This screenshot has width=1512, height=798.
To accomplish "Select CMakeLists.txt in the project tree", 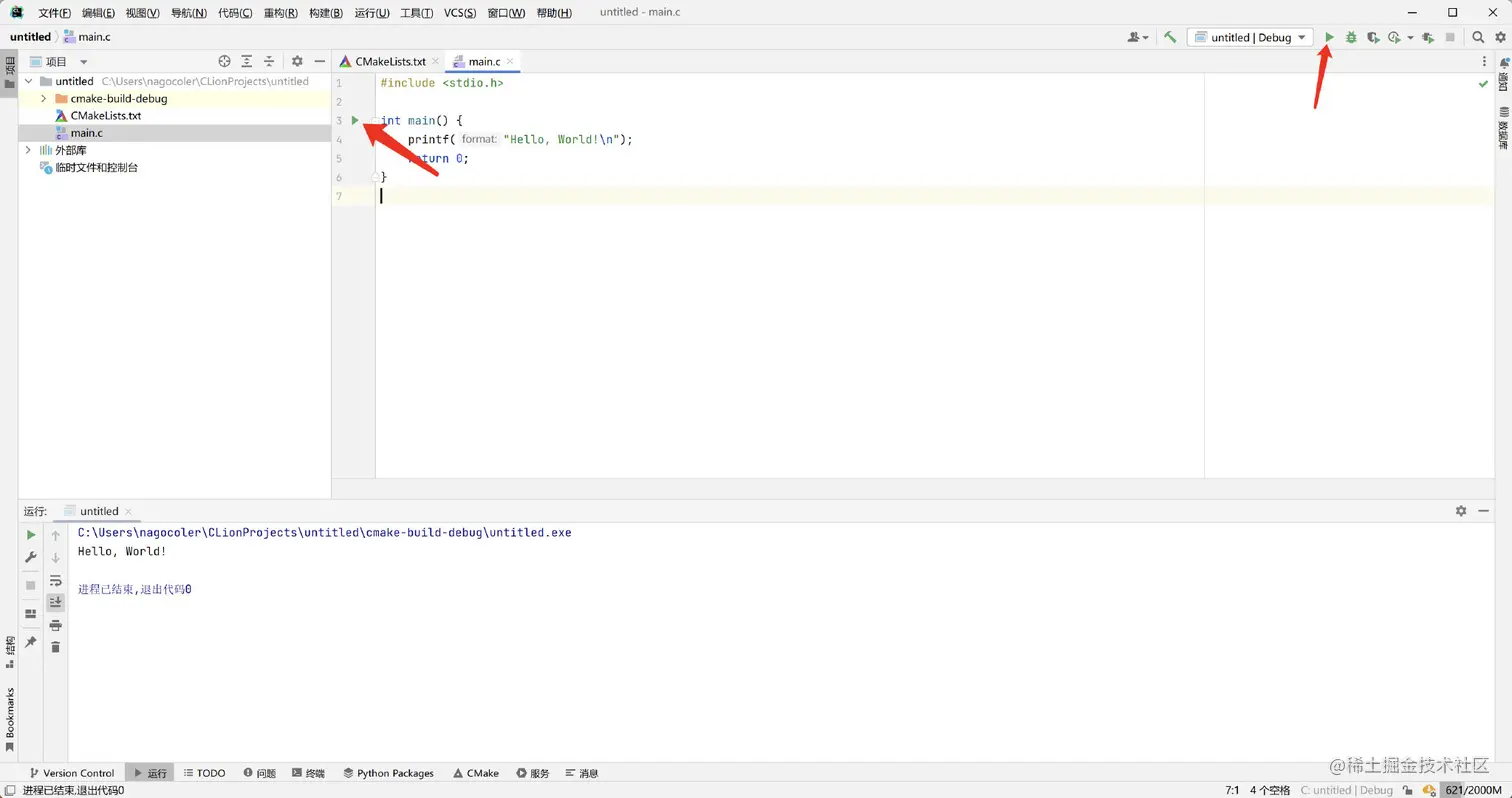I will [106, 116].
